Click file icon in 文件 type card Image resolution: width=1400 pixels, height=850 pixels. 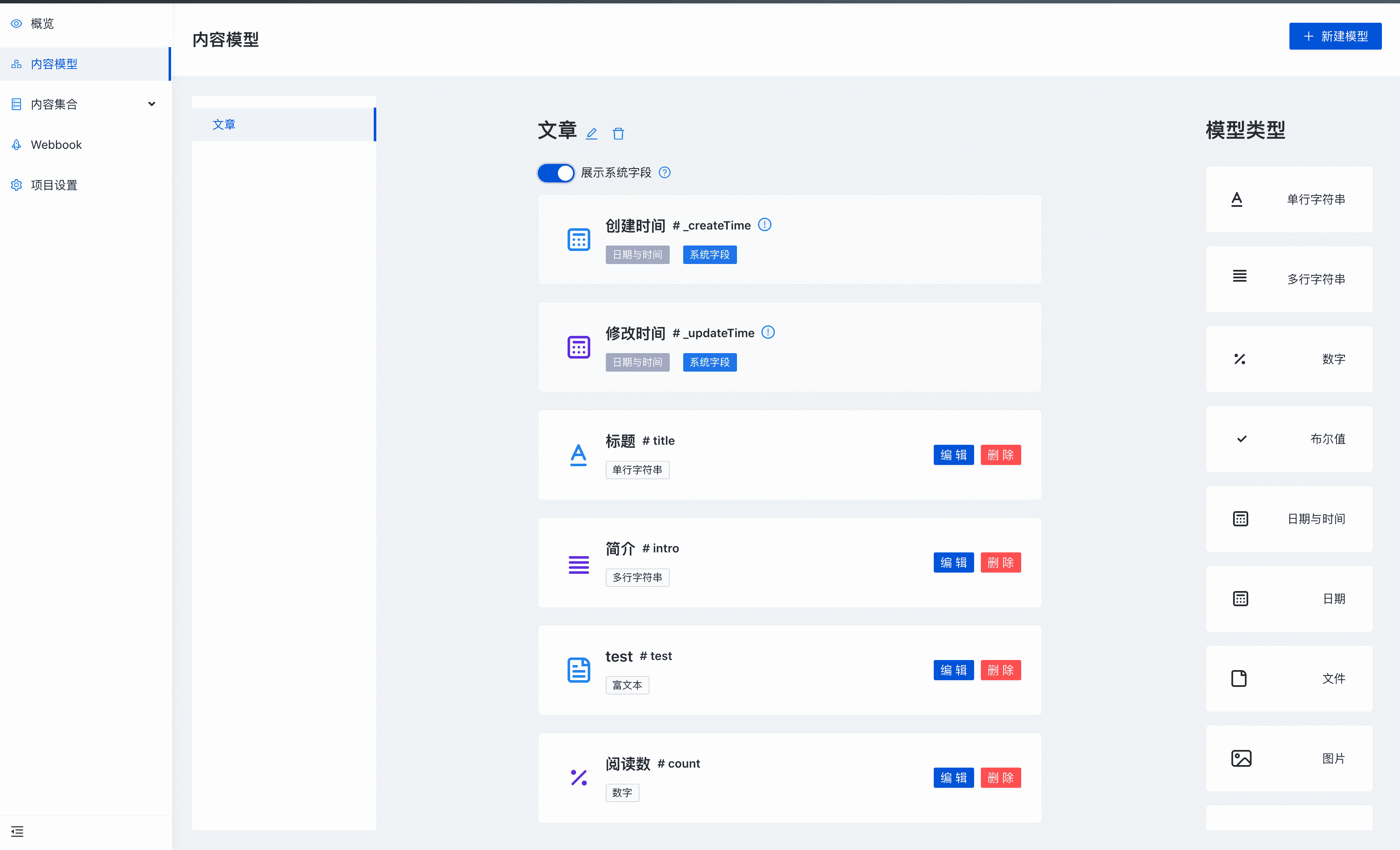[x=1239, y=678]
